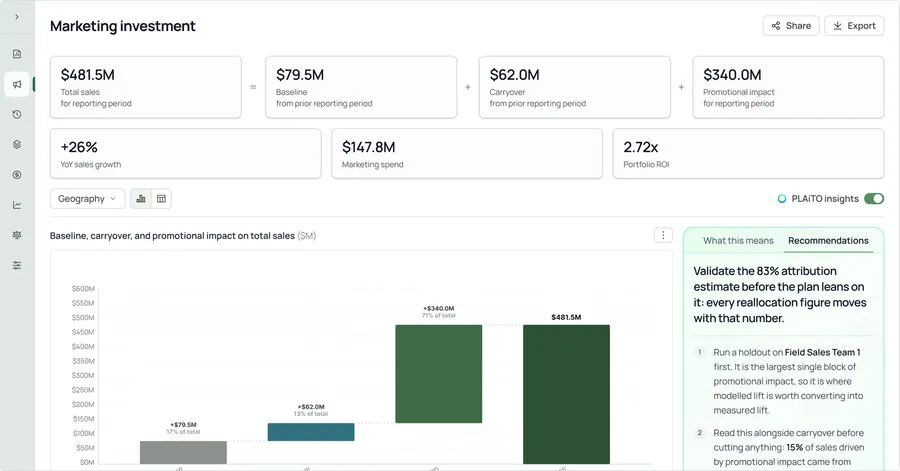Image resolution: width=900 pixels, height=471 pixels.
Task: Click the $340.0M Promotional impact card
Action: [x=788, y=87]
